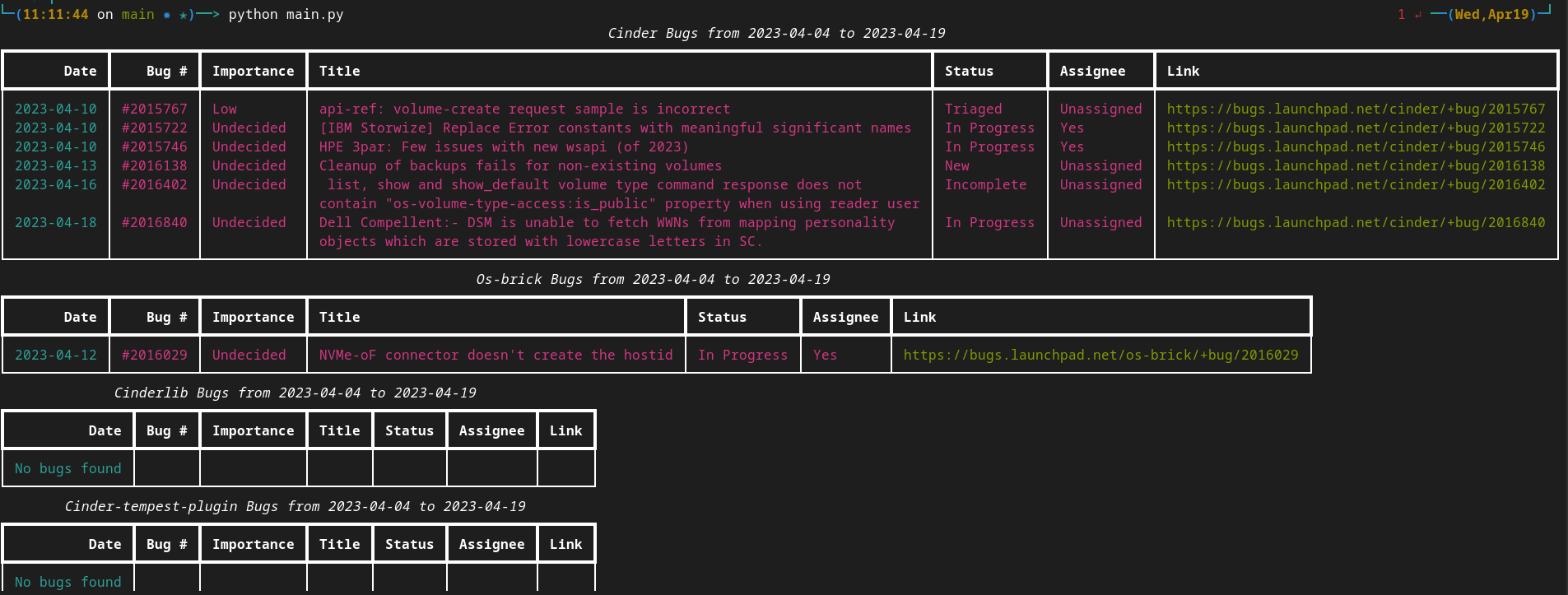Screen dimensions: 1568x595
Task: Click 'No bugs found' in Cinderlib table
Action: [67, 468]
